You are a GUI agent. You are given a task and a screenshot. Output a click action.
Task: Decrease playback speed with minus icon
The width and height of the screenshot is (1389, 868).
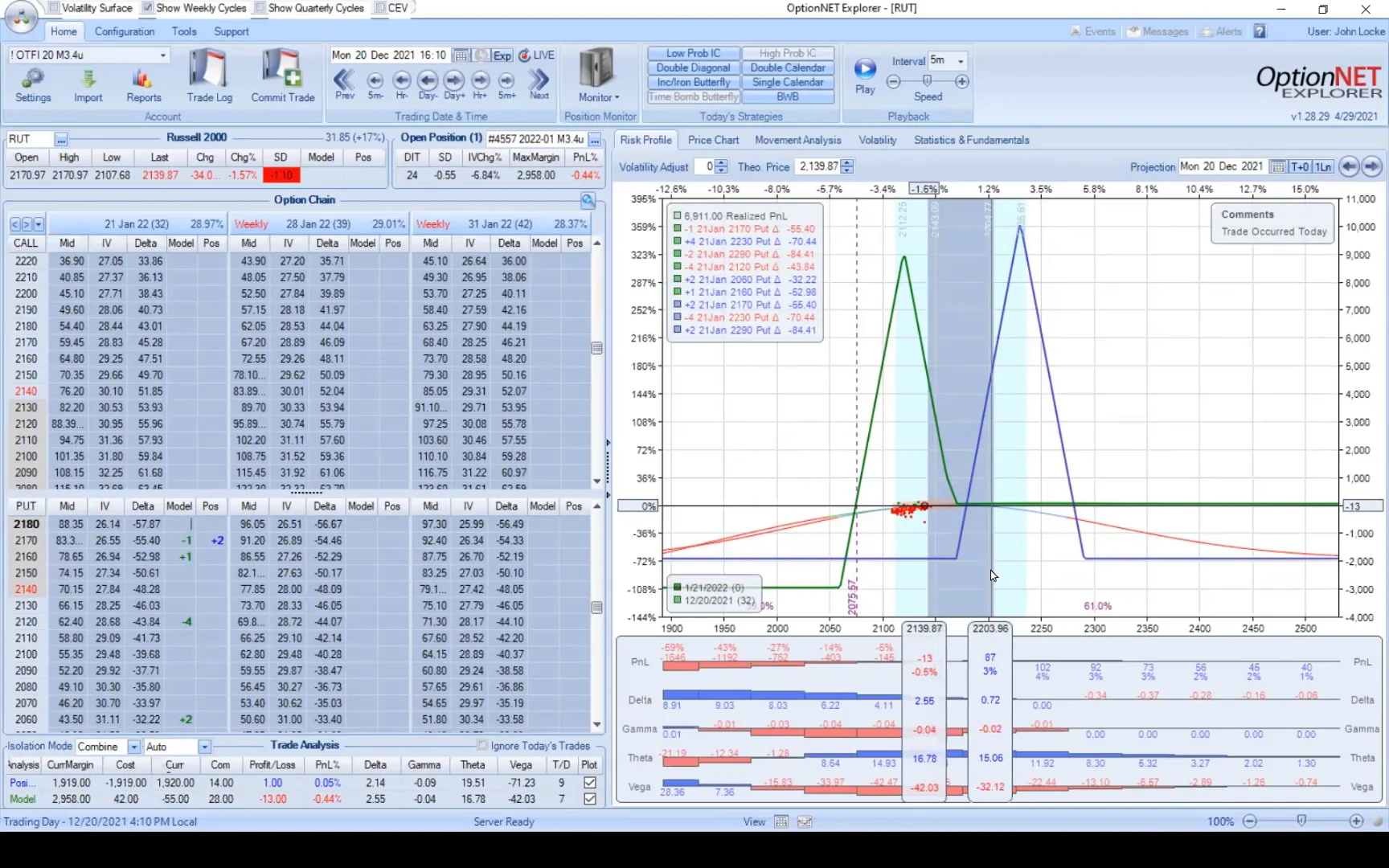(x=893, y=81)
